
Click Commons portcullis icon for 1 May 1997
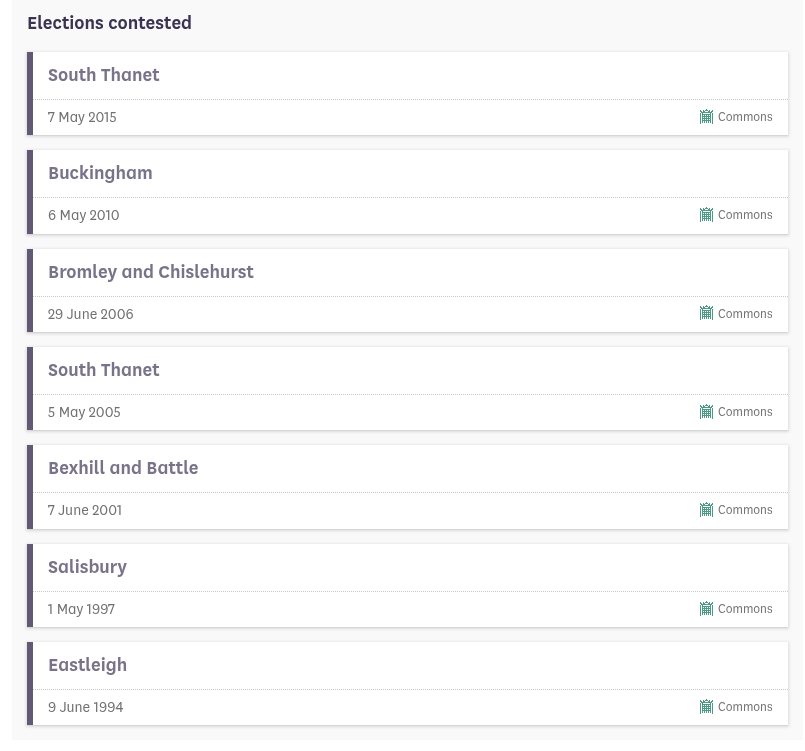tap(706, 609)
